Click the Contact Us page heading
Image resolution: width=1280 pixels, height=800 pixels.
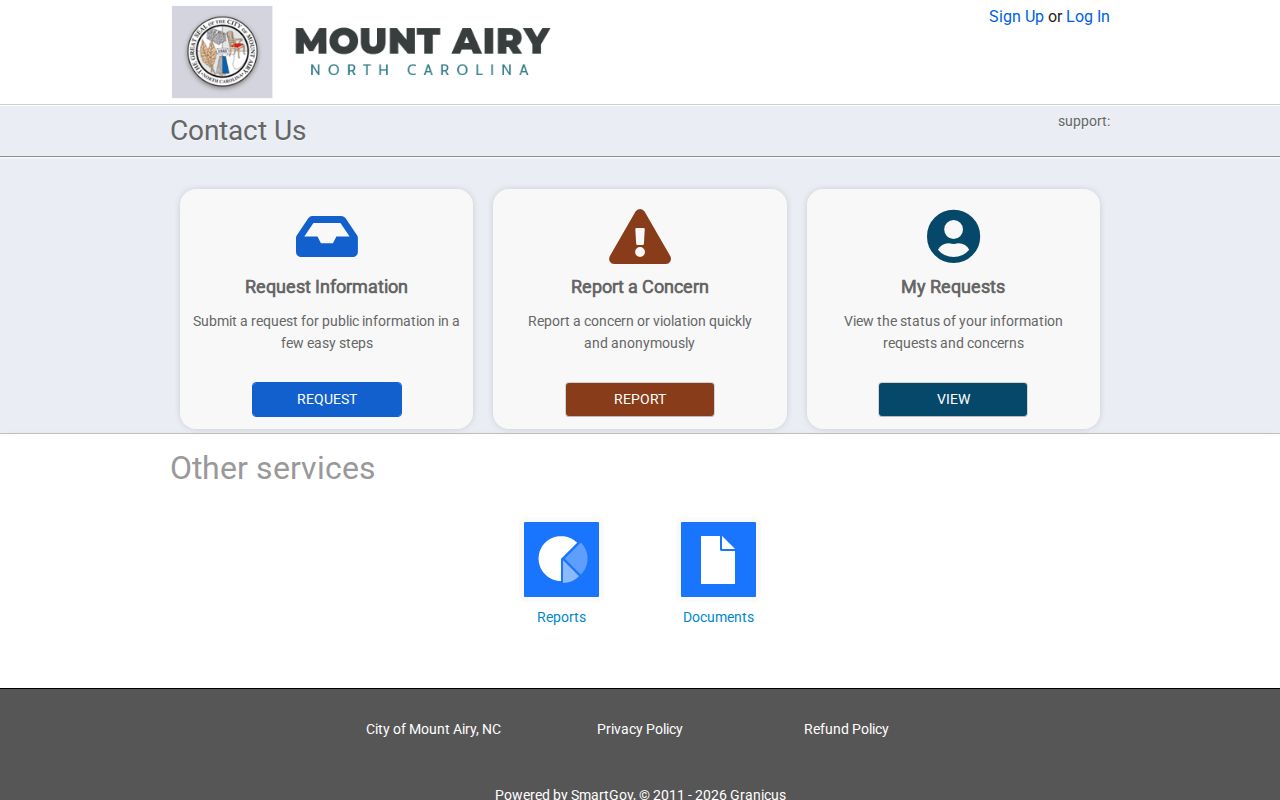coord(238,131)
